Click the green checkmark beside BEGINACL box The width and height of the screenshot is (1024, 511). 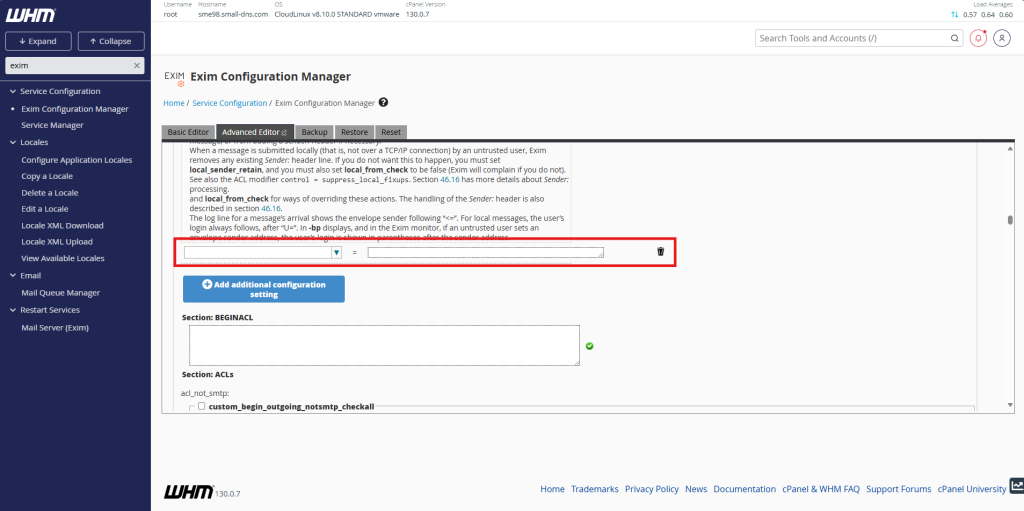coord(590,346)
